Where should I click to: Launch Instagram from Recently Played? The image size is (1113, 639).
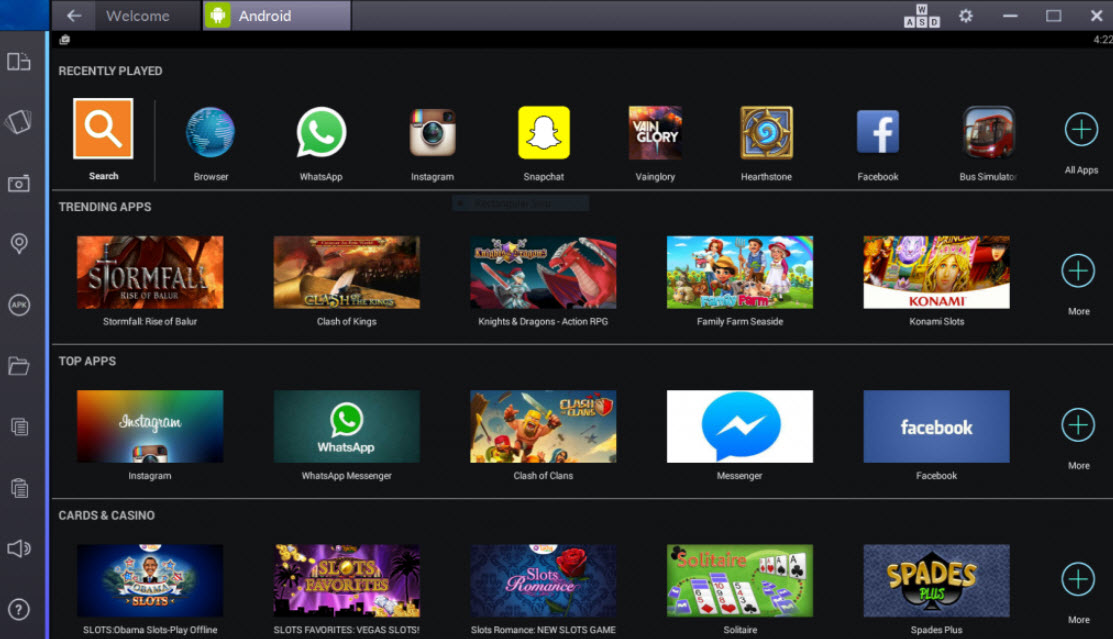point(432,132)
